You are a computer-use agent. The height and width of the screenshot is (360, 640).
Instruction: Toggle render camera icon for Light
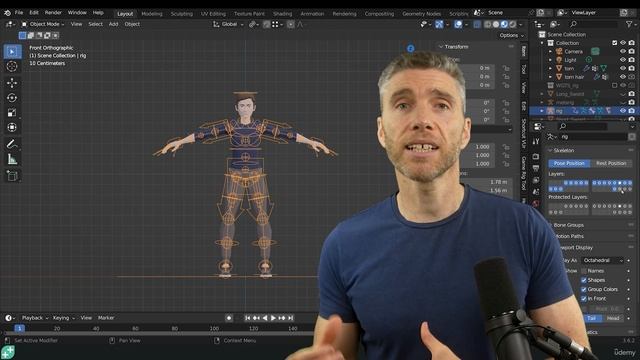pyautogui.click(x=631, y=60)
